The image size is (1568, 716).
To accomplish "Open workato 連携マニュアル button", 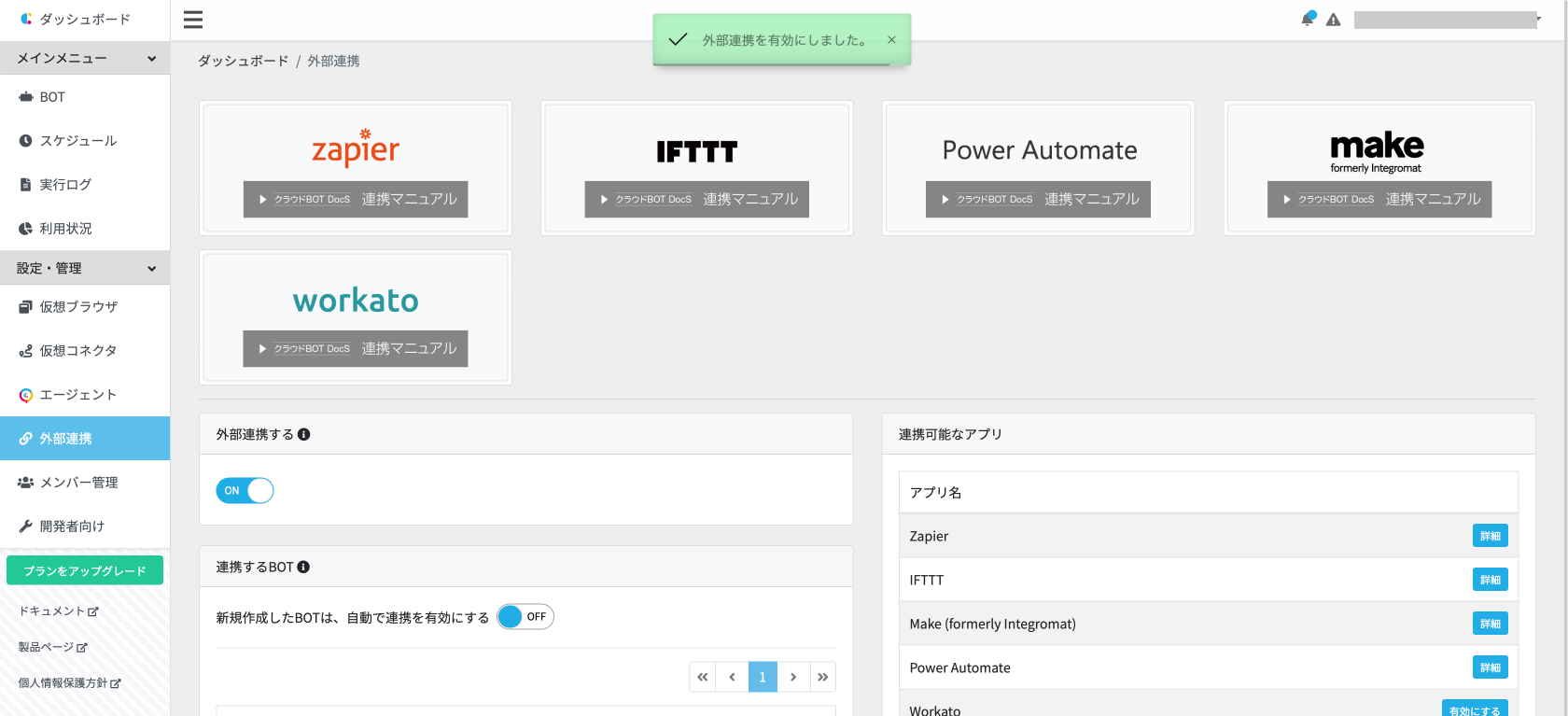I will (x=356, y=348).
